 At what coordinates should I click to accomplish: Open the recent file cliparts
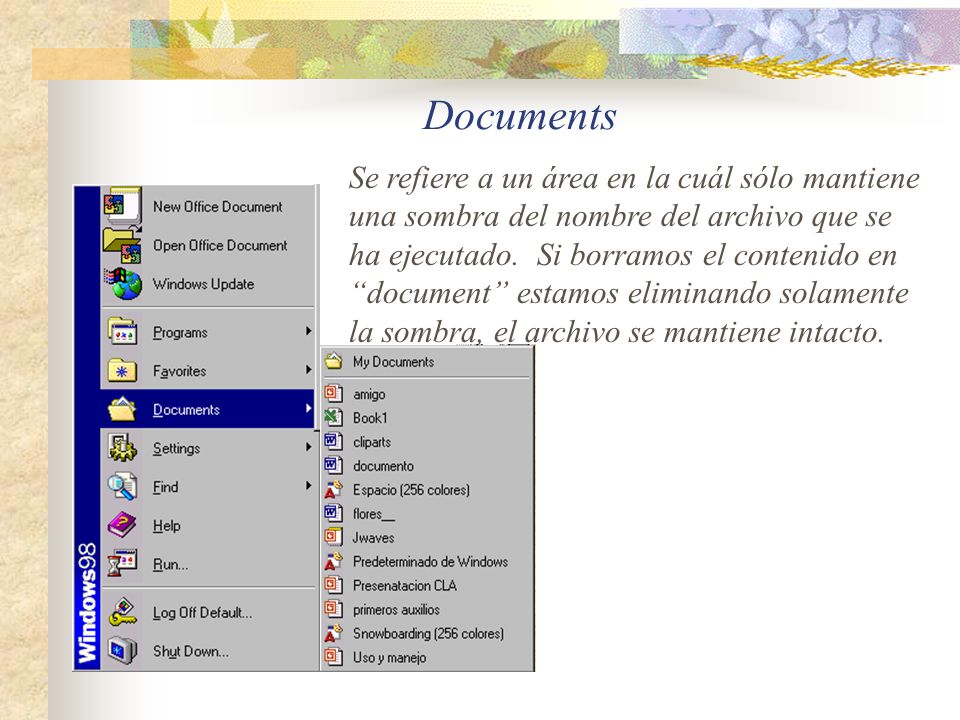point(427,441)
